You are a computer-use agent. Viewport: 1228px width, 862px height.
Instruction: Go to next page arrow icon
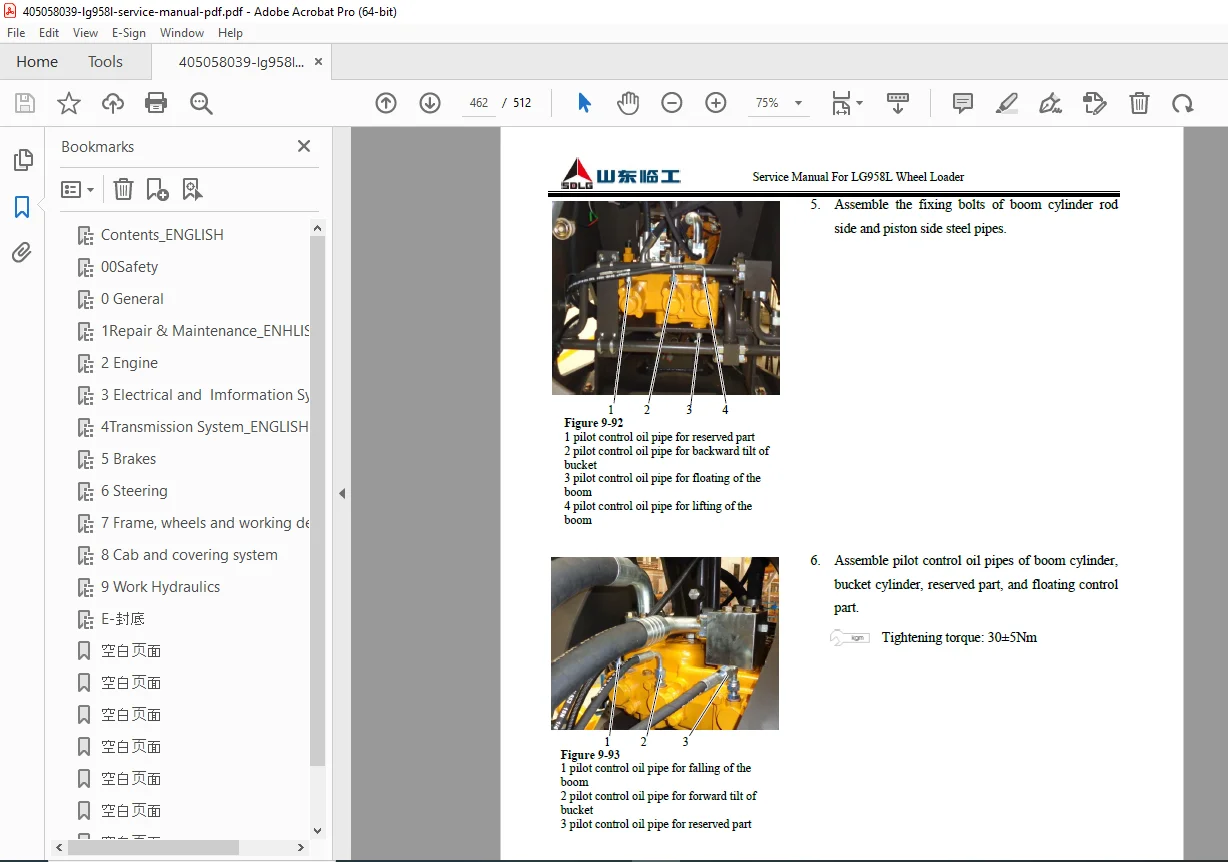(x=430, y=103)
